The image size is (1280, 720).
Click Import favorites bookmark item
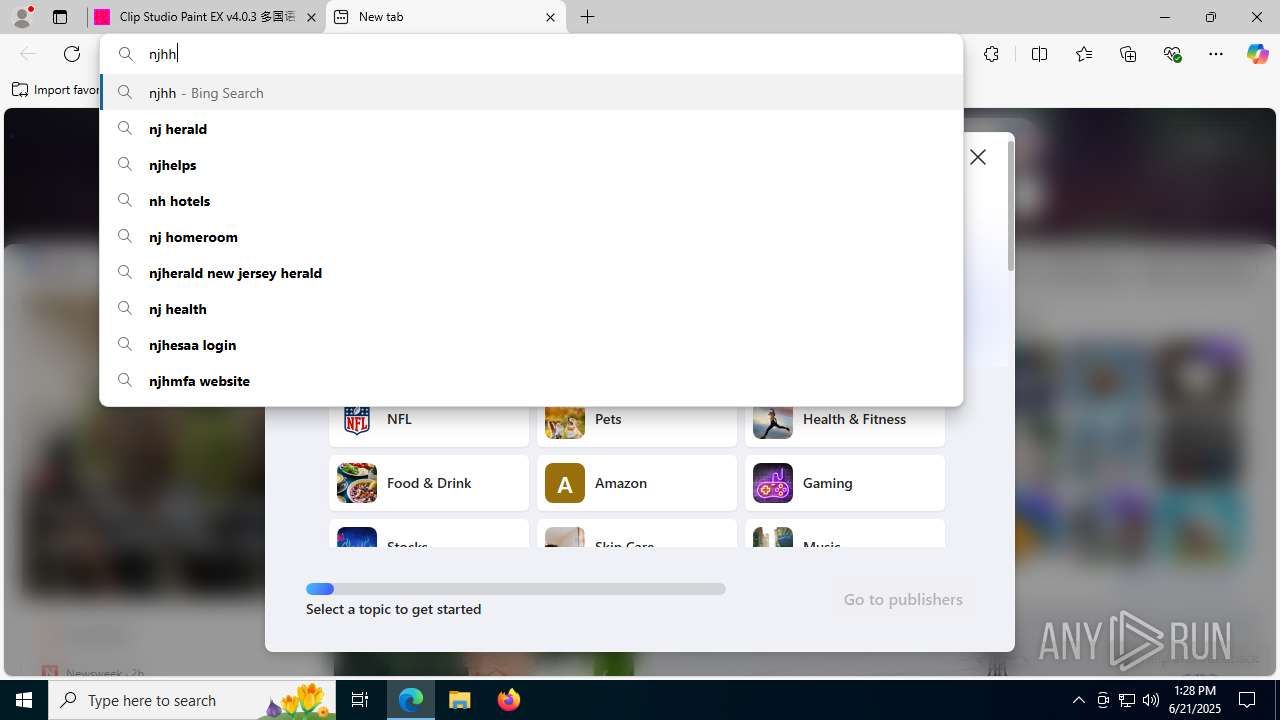pos(56,90)
